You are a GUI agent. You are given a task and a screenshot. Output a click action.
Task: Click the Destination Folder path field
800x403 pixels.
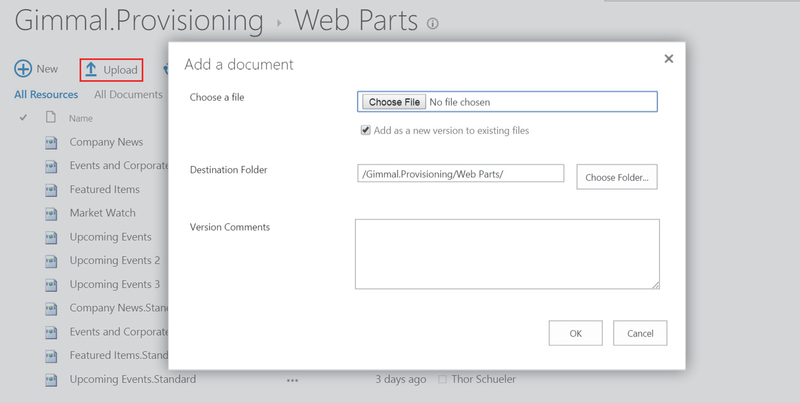pyautogui.click(x=460, y=173)
